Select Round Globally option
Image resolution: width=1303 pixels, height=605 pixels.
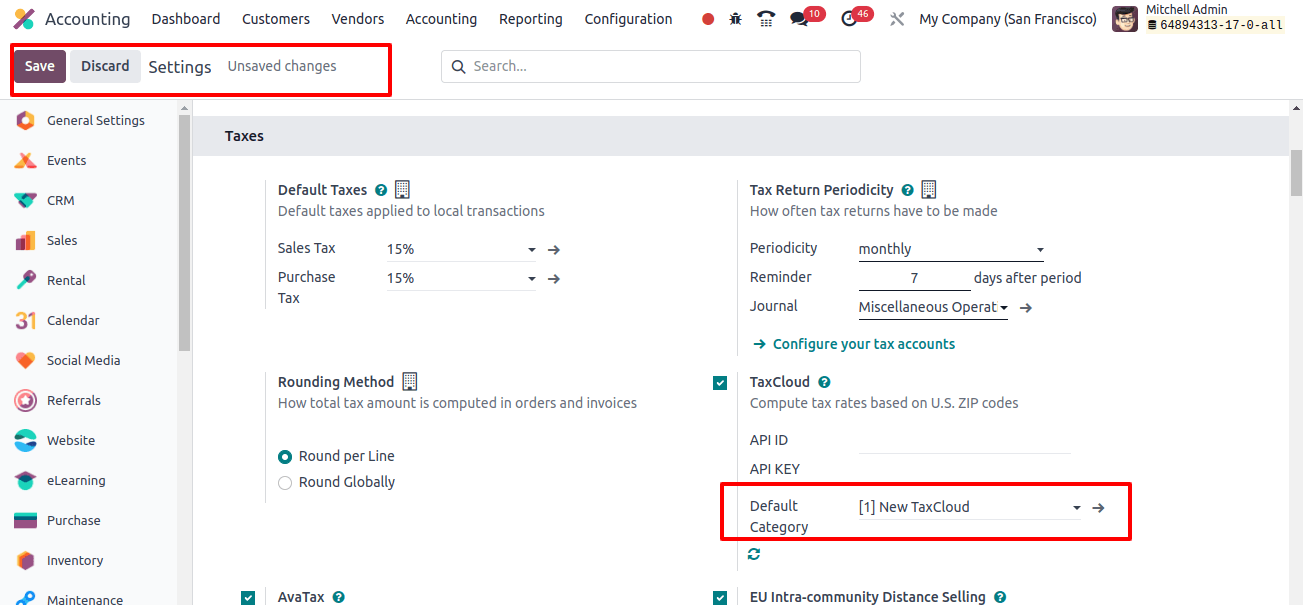pos(285,482)
